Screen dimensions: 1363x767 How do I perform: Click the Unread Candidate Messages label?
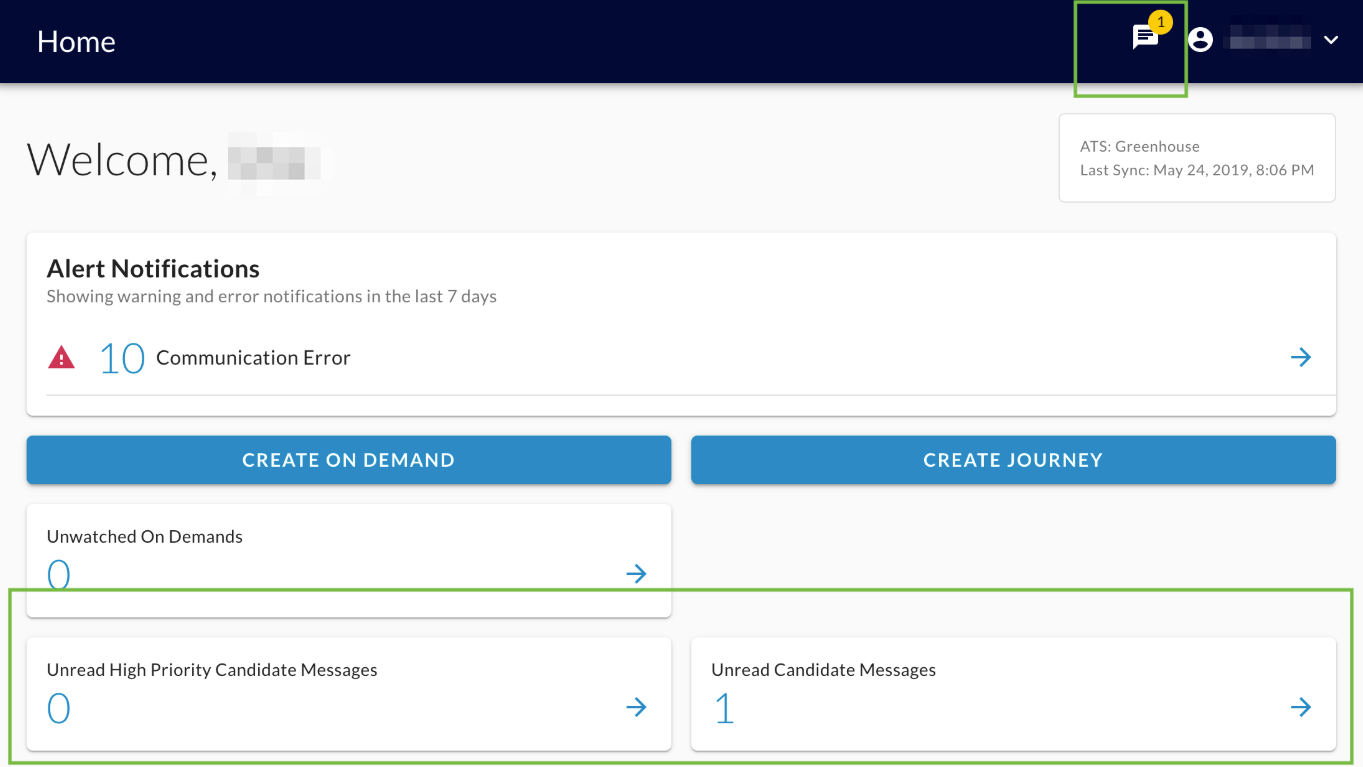click(x=823, y=670)
